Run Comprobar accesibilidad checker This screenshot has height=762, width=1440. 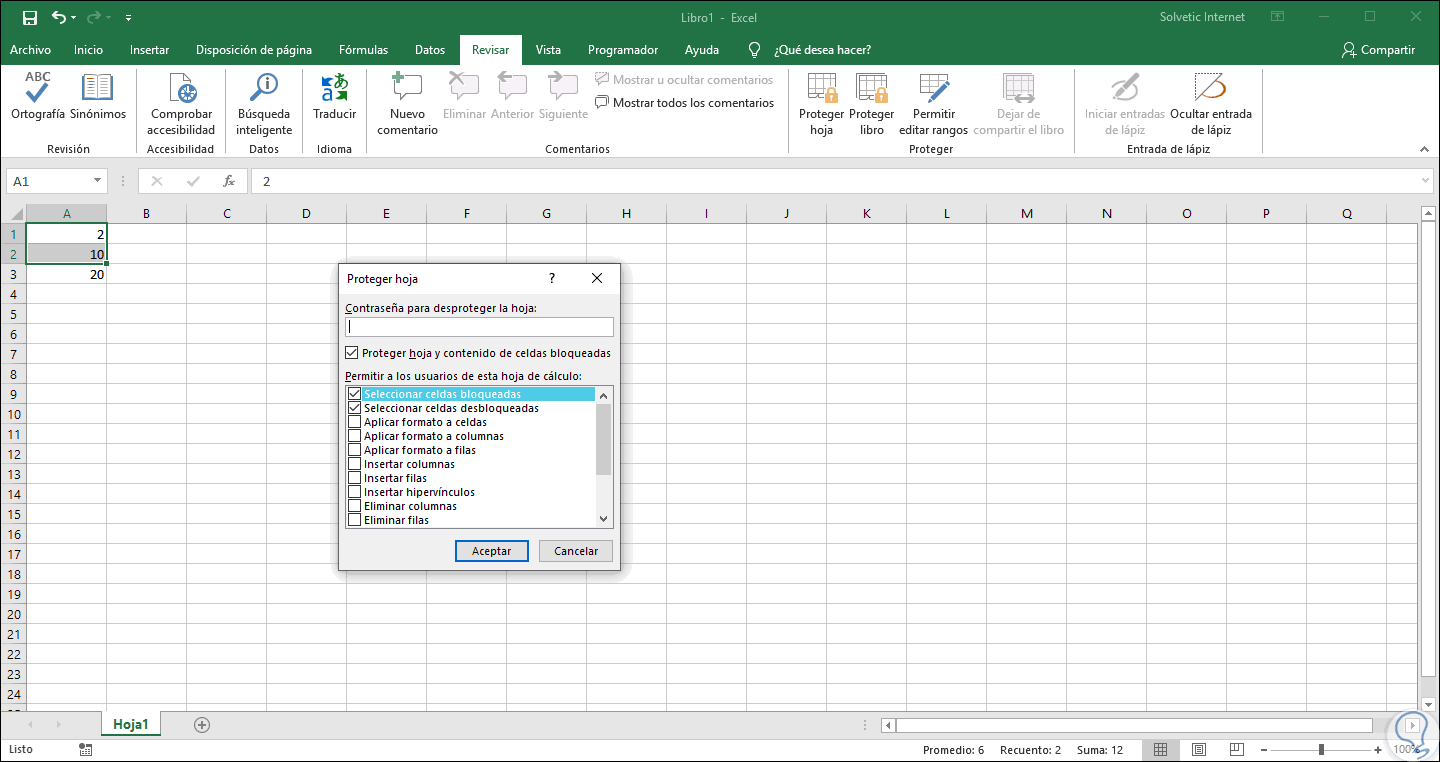(x=181, y=89)
